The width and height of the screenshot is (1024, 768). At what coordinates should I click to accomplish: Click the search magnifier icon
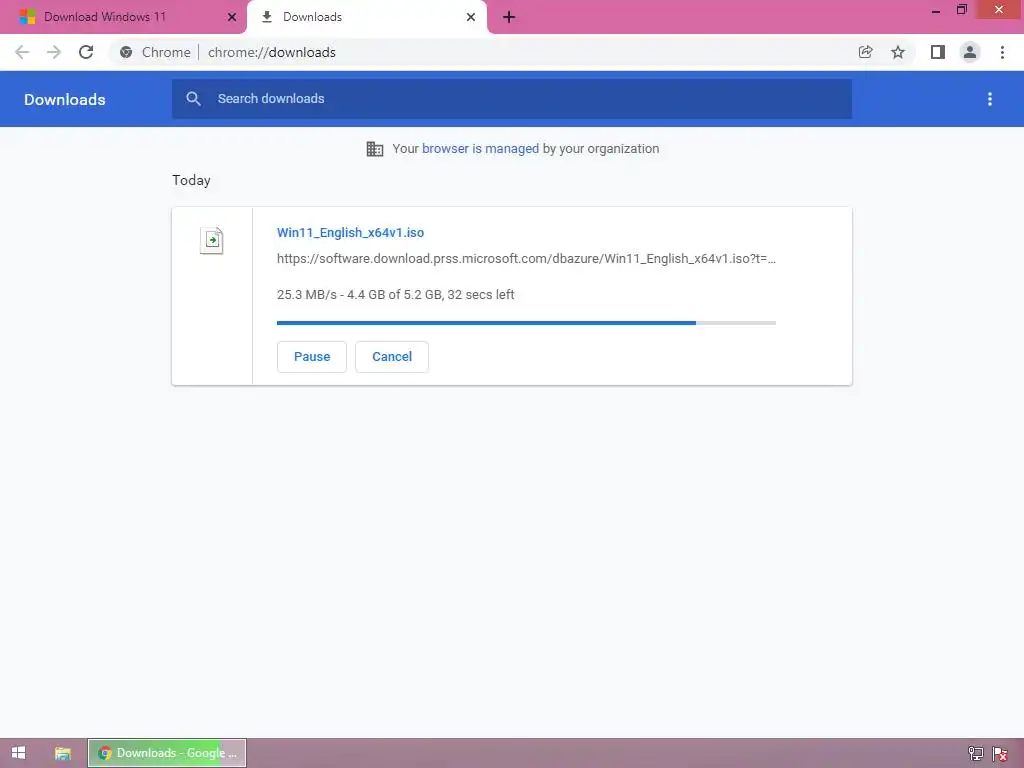click(x=193, y=99)
